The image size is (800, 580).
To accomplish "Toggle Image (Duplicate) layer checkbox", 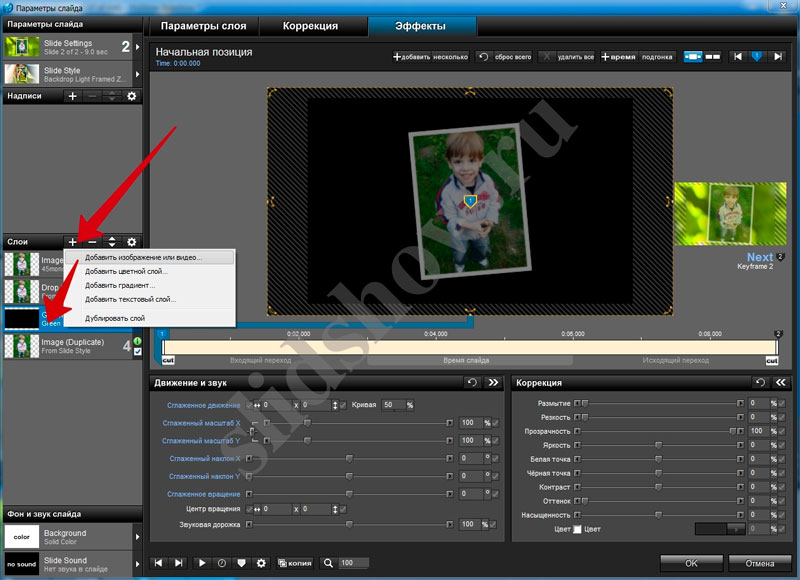I will tap(137, 351).
